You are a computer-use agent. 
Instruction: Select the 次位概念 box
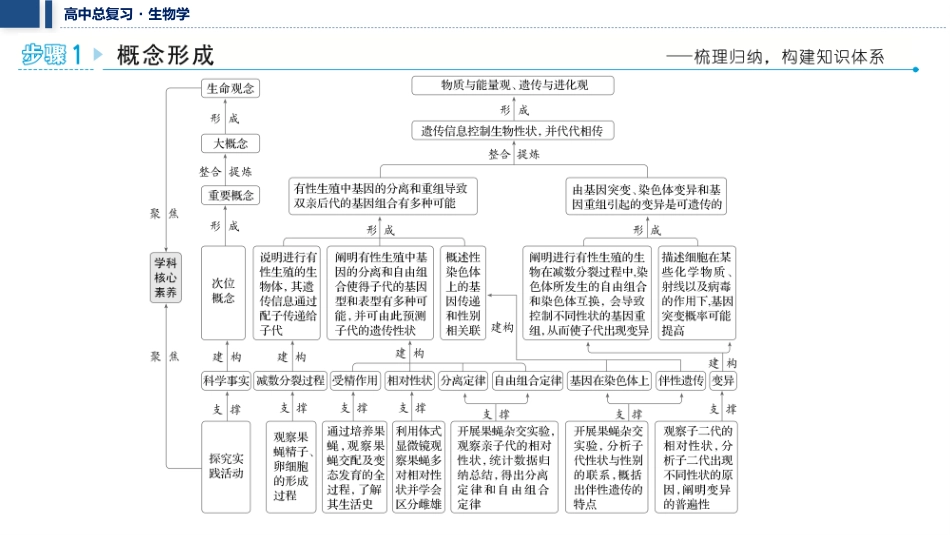(224, 292)
